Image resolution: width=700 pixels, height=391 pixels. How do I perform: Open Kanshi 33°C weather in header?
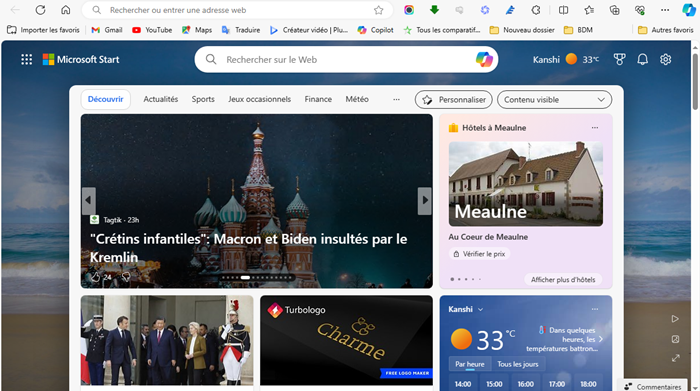pos(566,59)
